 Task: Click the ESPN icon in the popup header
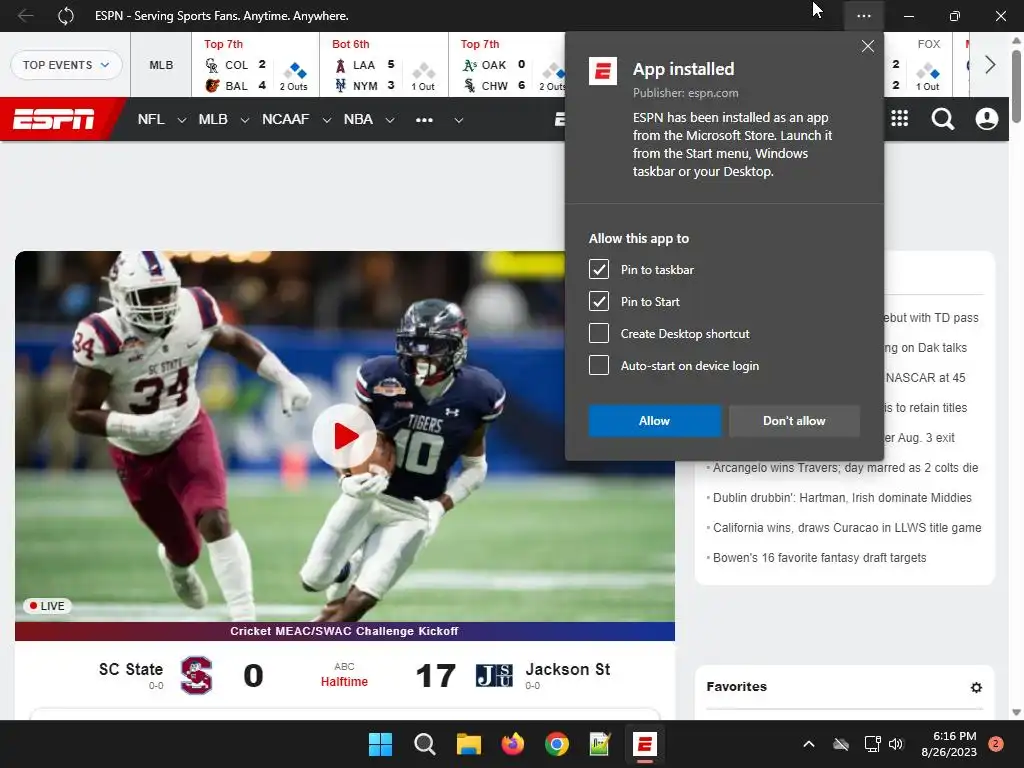pyautogui.click(x=602, y=71)
